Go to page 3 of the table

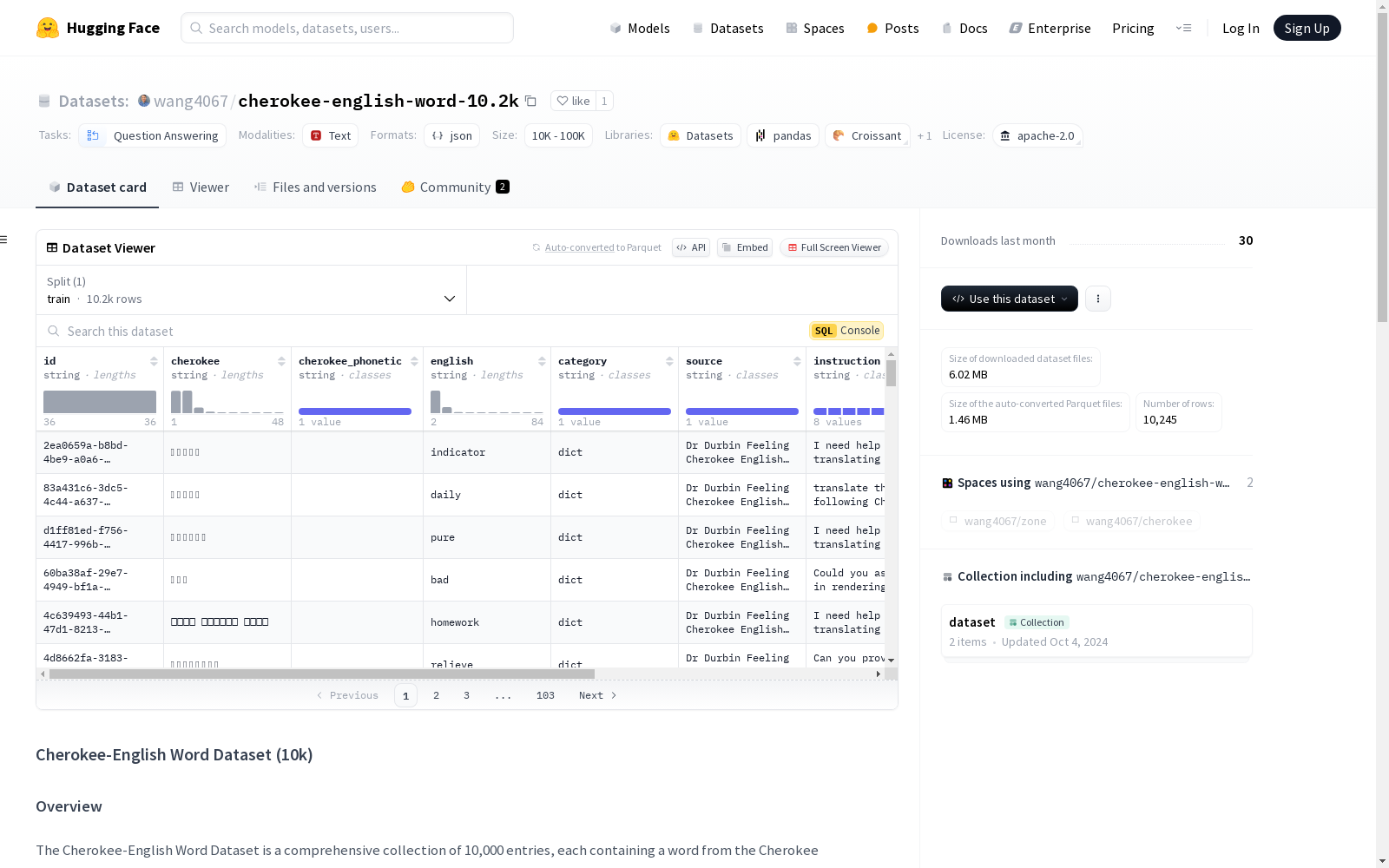tap(466, 695)
